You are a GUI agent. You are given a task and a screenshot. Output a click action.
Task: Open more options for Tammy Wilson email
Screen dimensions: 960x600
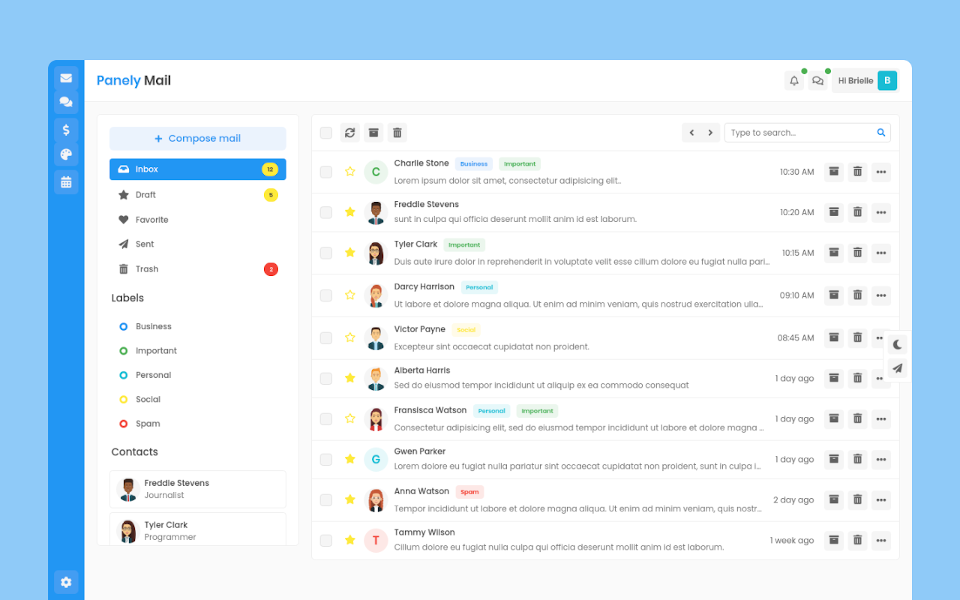pyautogui.click(x=881, y=540)
